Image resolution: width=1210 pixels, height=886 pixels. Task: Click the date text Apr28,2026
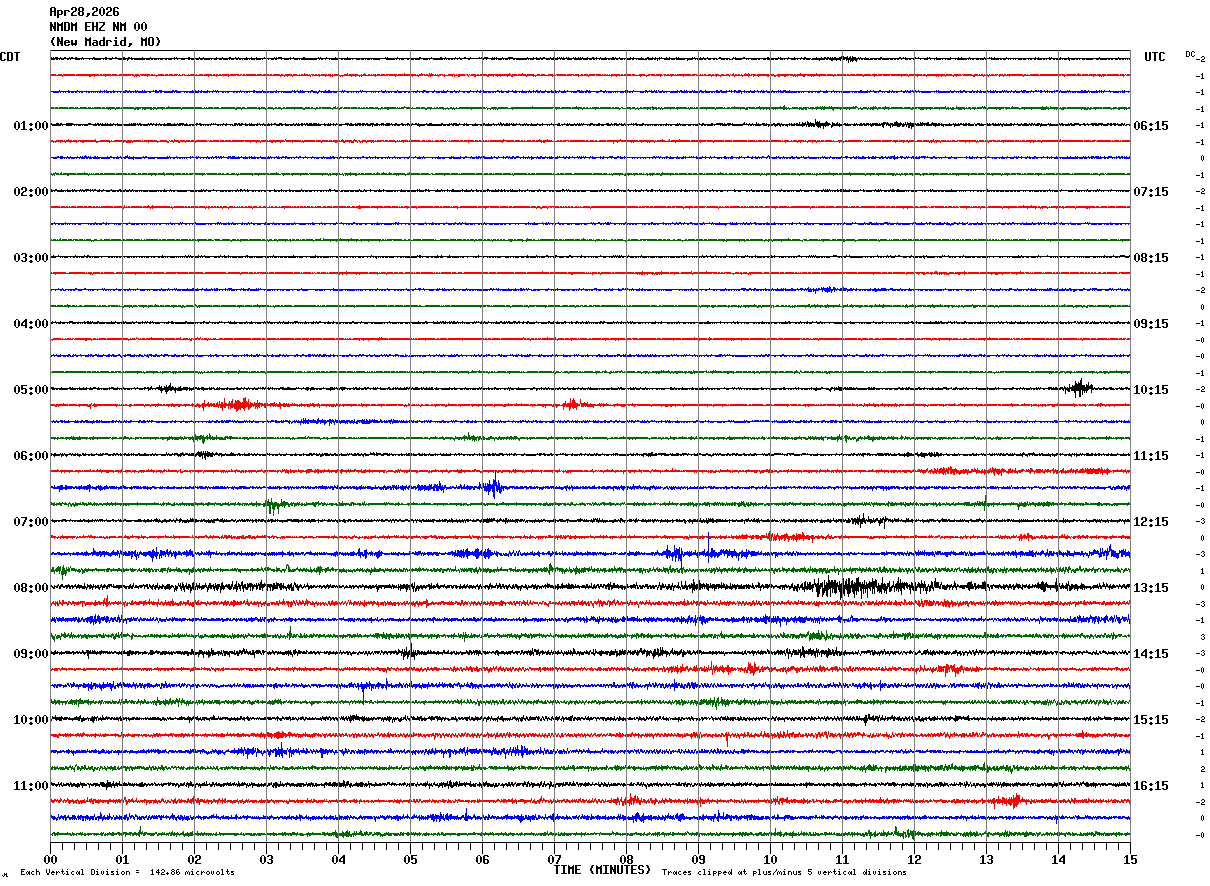84,12
